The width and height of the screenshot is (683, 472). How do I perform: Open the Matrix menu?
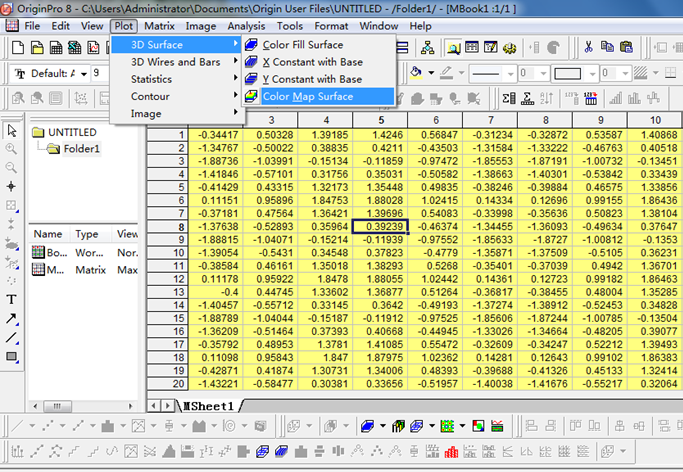click(159, 26)
